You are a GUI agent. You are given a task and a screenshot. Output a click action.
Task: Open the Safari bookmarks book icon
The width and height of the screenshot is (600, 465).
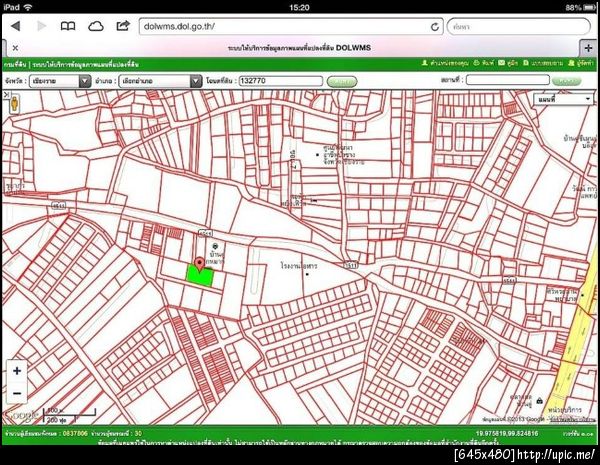(68, 26)
